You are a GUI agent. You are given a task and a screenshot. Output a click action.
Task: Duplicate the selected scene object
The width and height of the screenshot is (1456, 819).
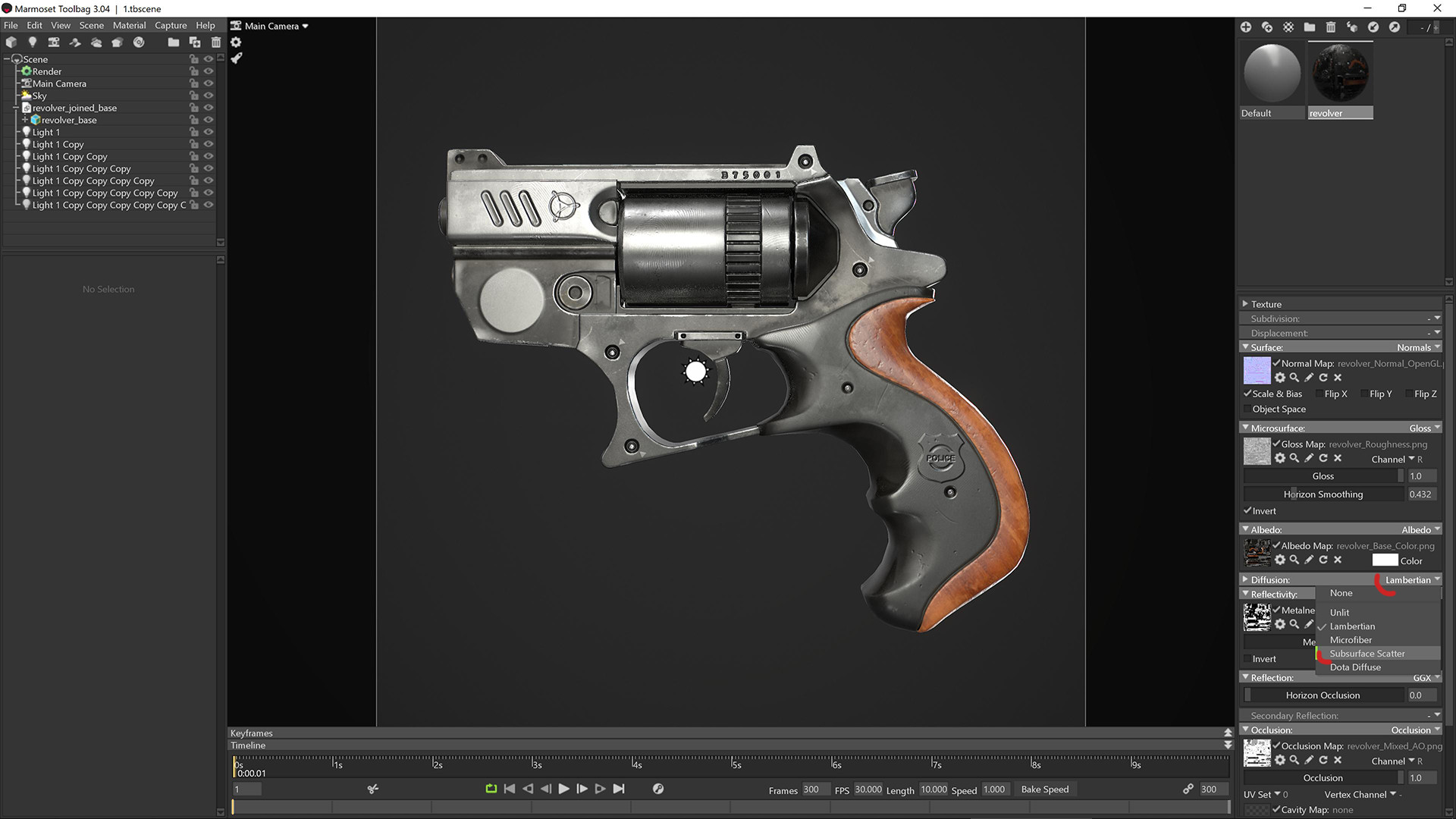click(195, 42)
